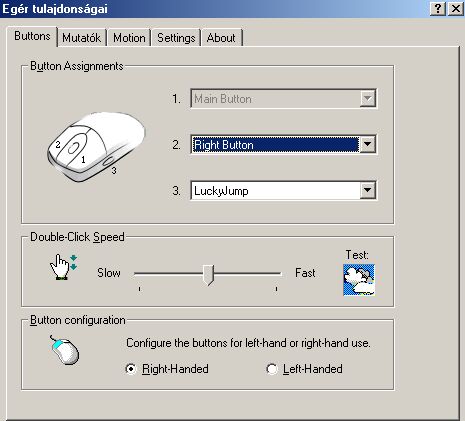Viewport: 465px width, 421px height.
Task: Click the cloud Test area icon
Action: click(x=359, y=280)
